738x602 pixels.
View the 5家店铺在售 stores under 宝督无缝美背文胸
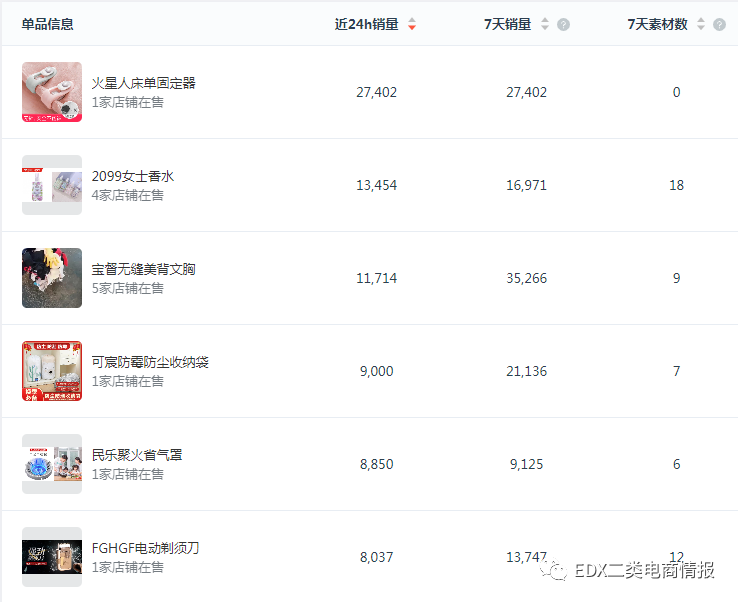coord(128,288)
